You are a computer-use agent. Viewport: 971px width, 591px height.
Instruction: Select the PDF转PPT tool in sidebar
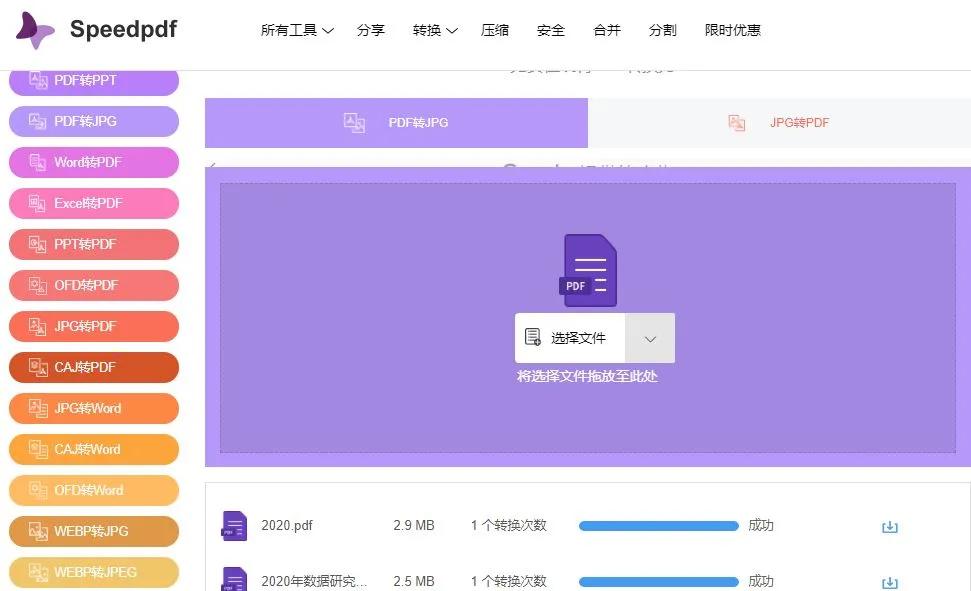tap(93, 80)
